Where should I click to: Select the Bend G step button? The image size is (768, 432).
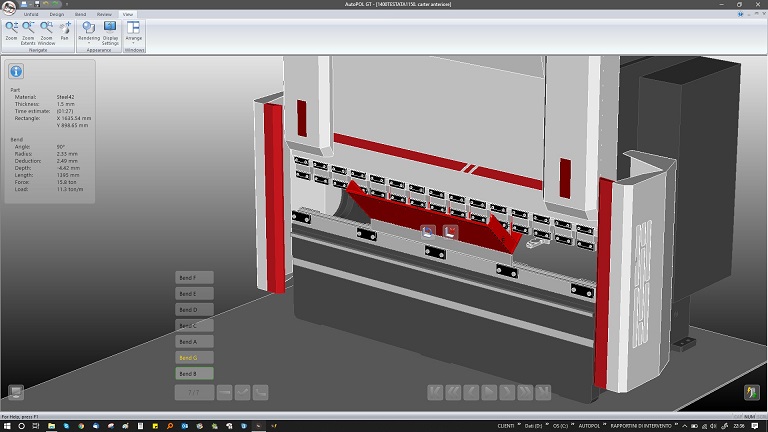click(193, 357)
